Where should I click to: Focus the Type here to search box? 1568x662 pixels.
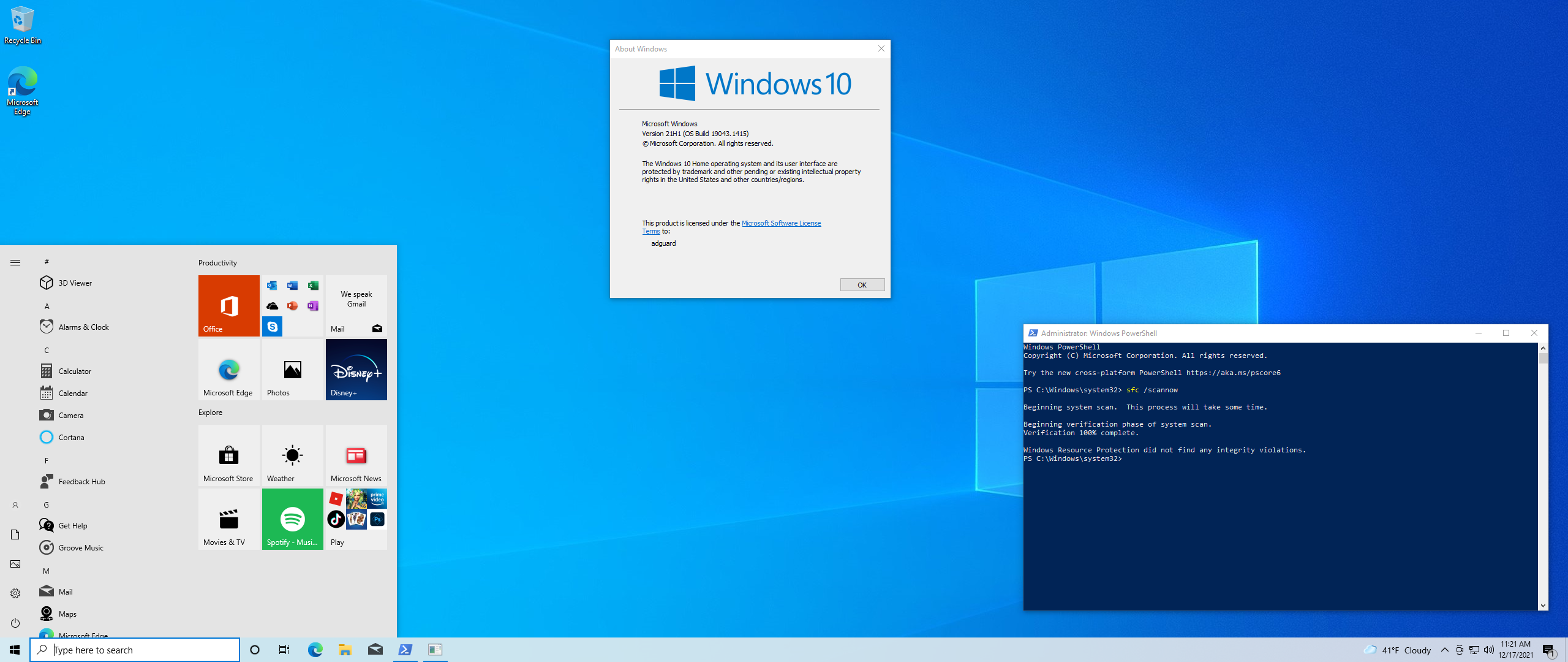pos(135,650)
